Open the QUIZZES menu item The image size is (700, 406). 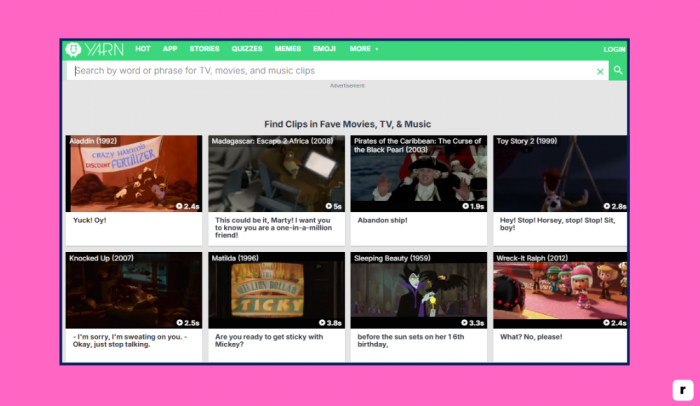coord(249,49)
